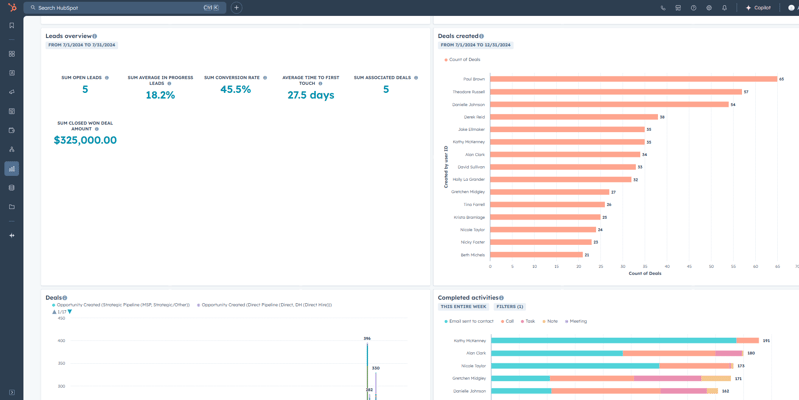
Task: Click info icon next to Deals title
Action: [65, 298]
